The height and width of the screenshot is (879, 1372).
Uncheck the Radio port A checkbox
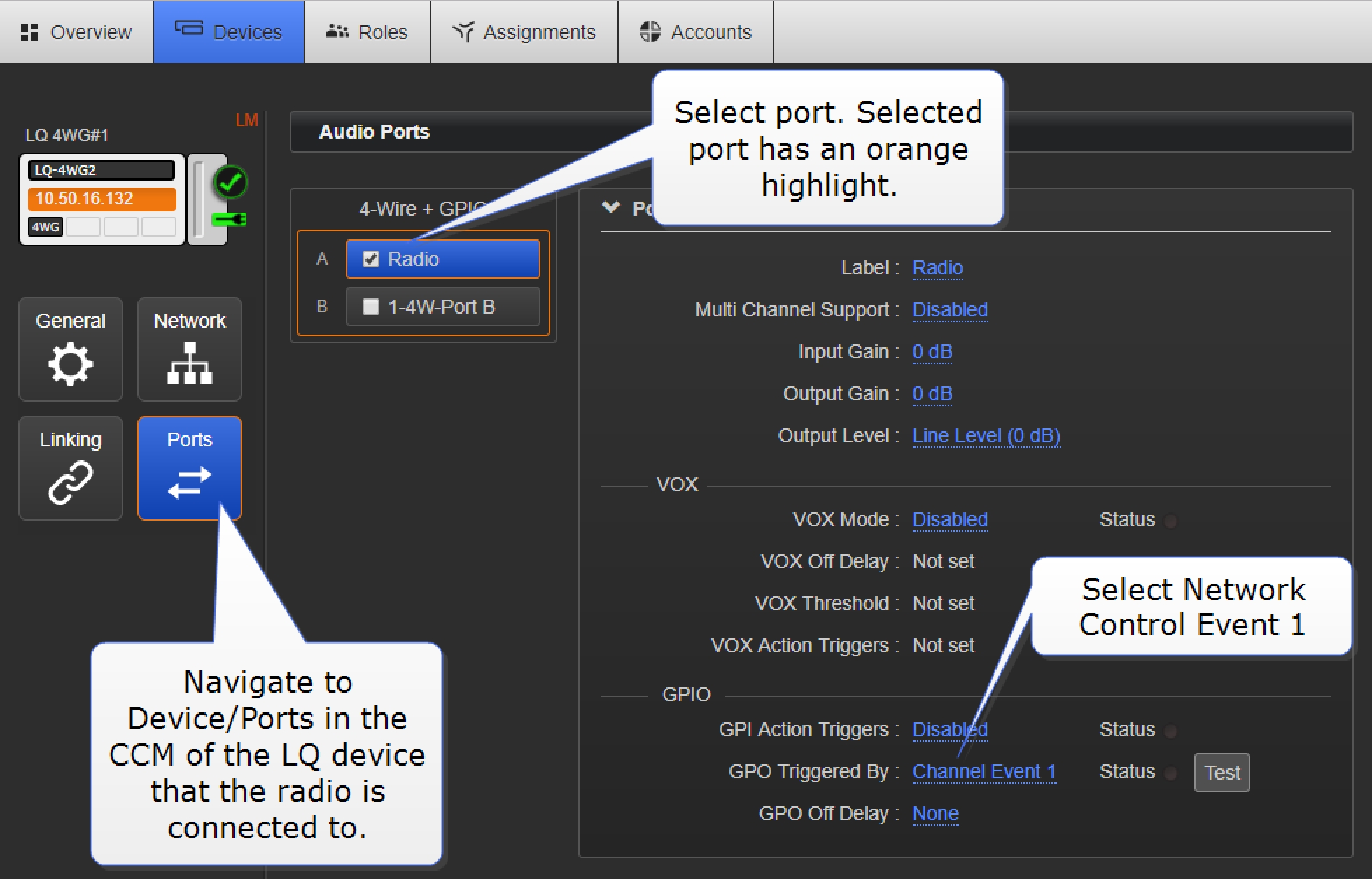coord(370,258)
